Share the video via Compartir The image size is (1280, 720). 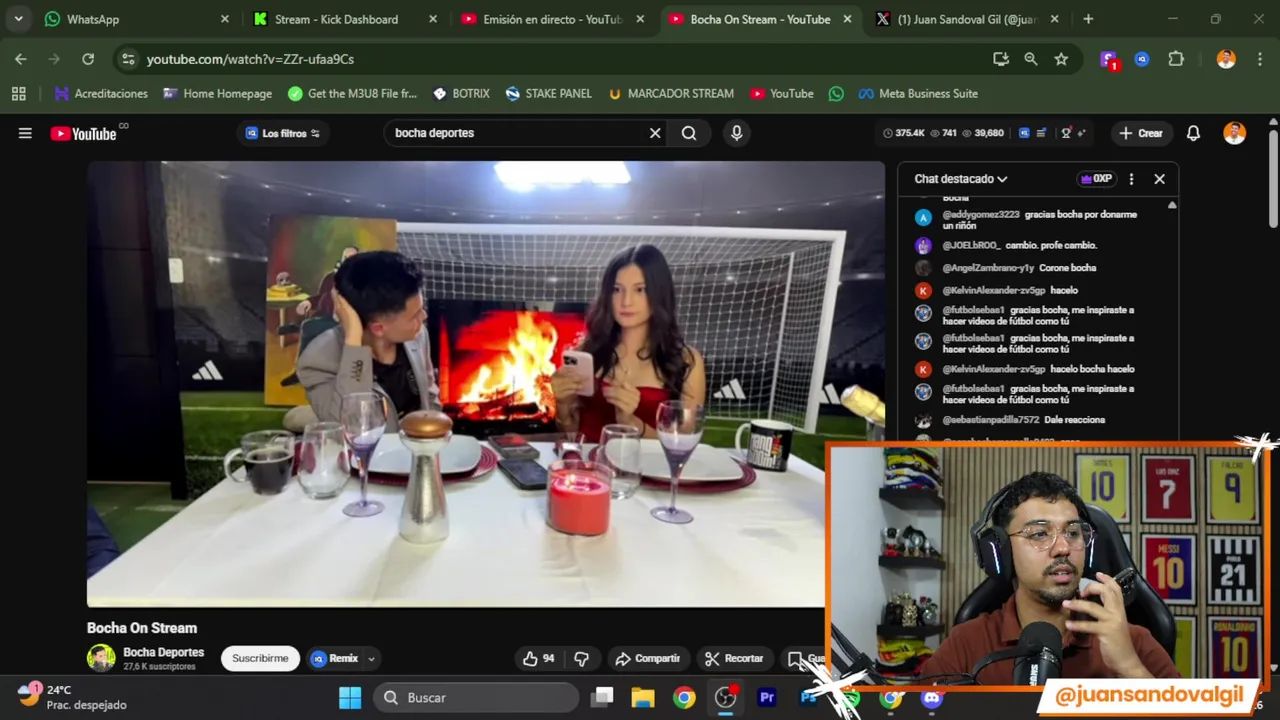pyautogui.click(x=647, y=658)
